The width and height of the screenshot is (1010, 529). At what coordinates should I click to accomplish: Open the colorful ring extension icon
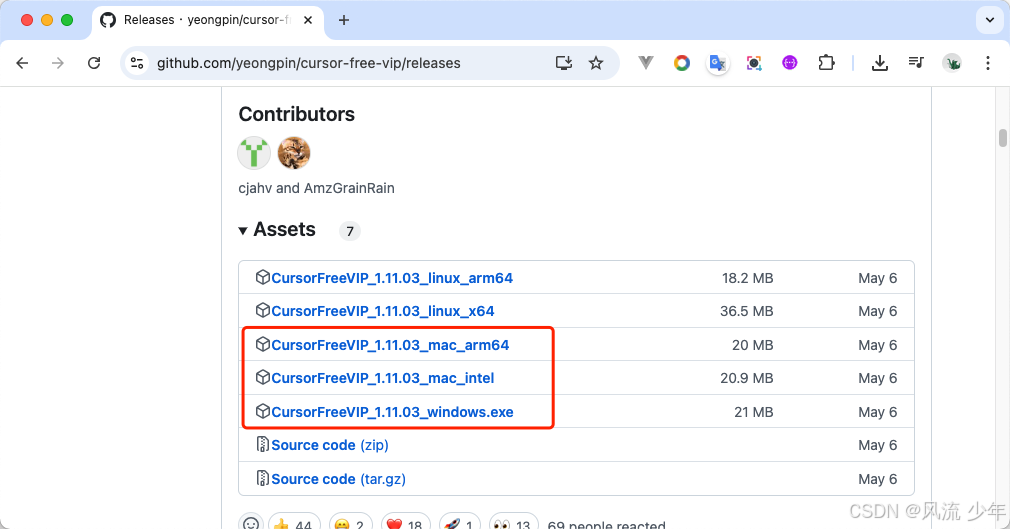point(681,63)
